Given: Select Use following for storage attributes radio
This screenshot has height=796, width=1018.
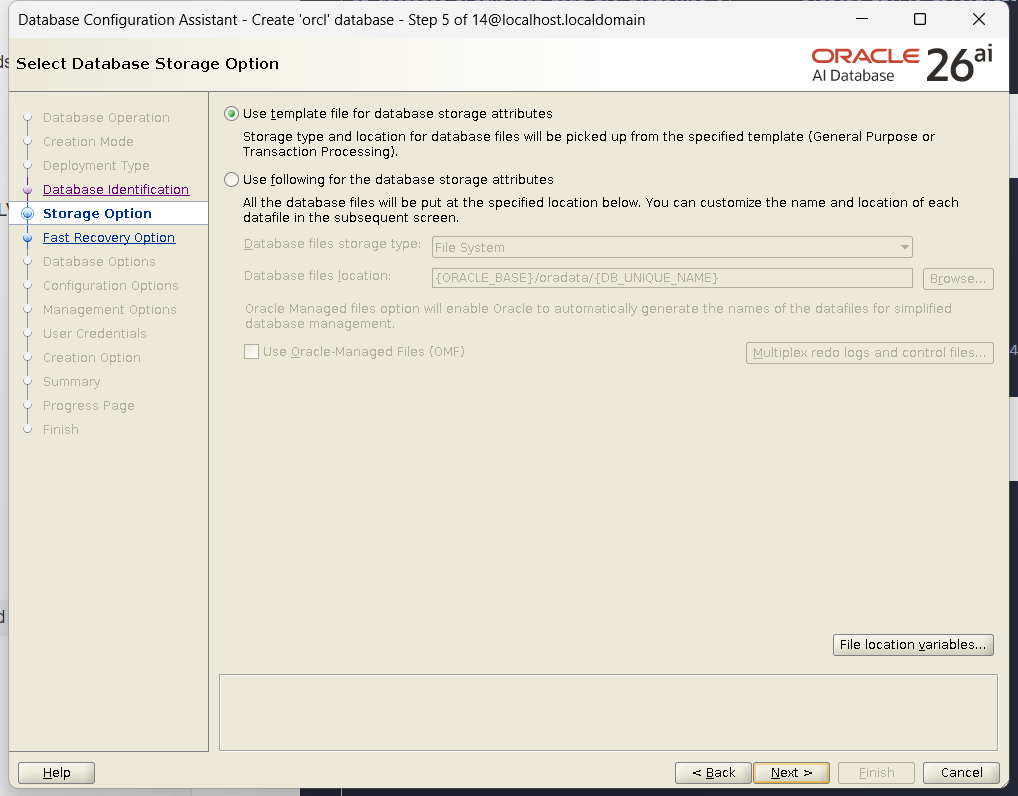Looking at the screenshot, I should (x=231, y=180).
